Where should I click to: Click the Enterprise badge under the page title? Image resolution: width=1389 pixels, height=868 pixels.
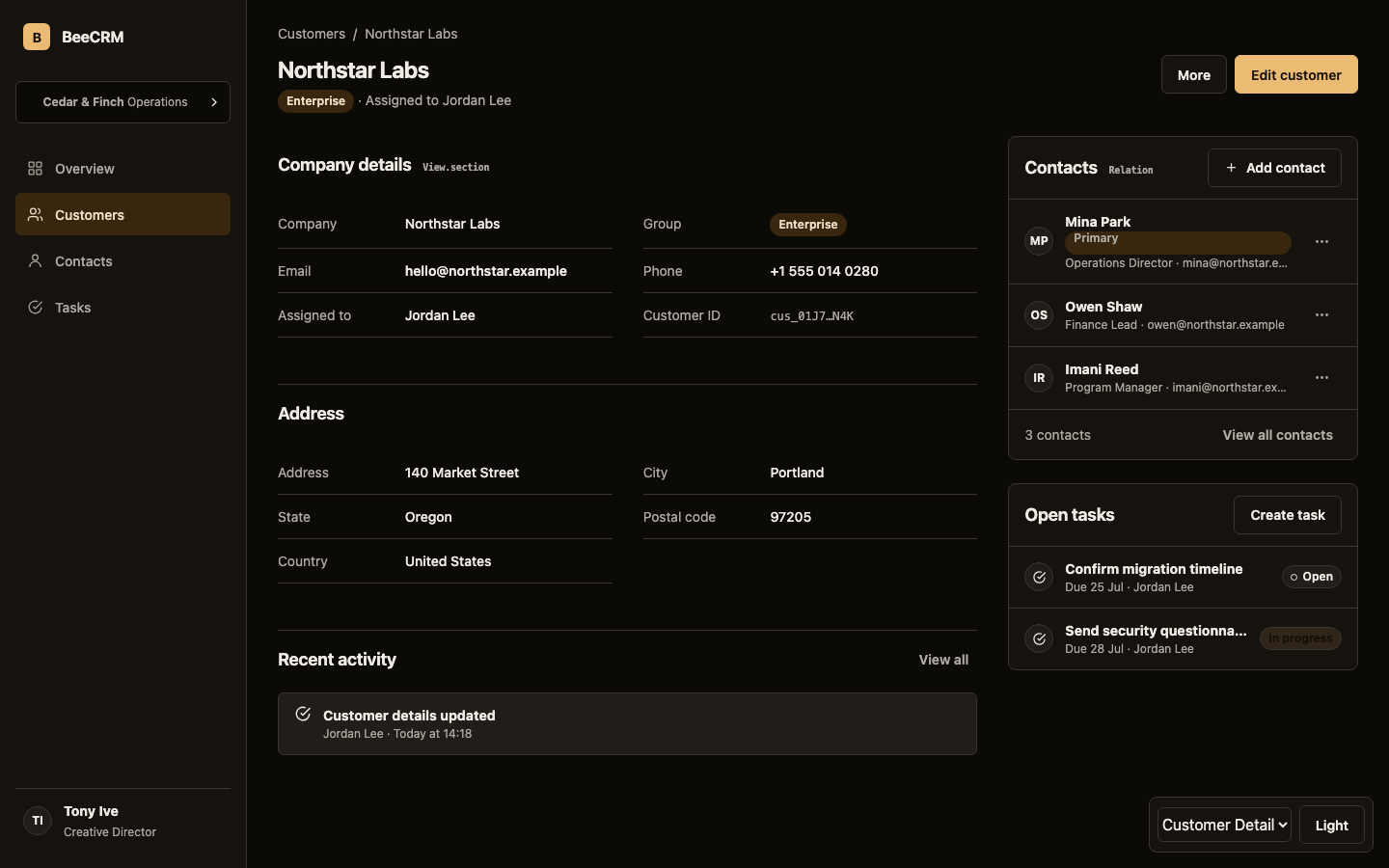pos(315,101)
